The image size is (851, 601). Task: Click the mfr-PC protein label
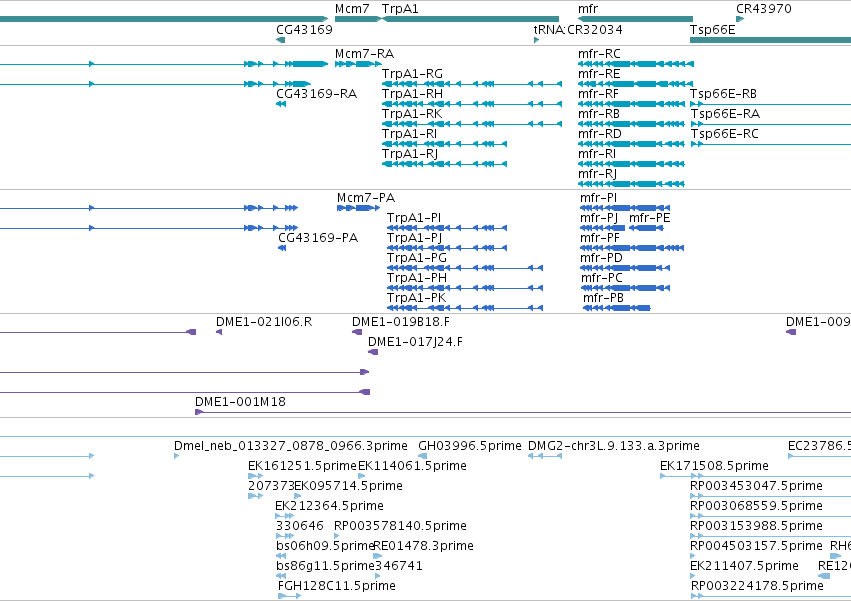[602, 279]
